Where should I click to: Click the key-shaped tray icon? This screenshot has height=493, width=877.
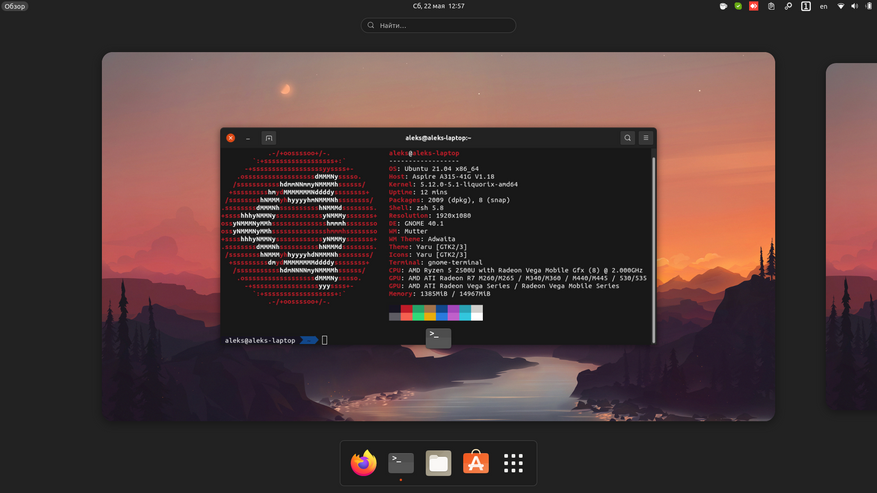(788, 6)
